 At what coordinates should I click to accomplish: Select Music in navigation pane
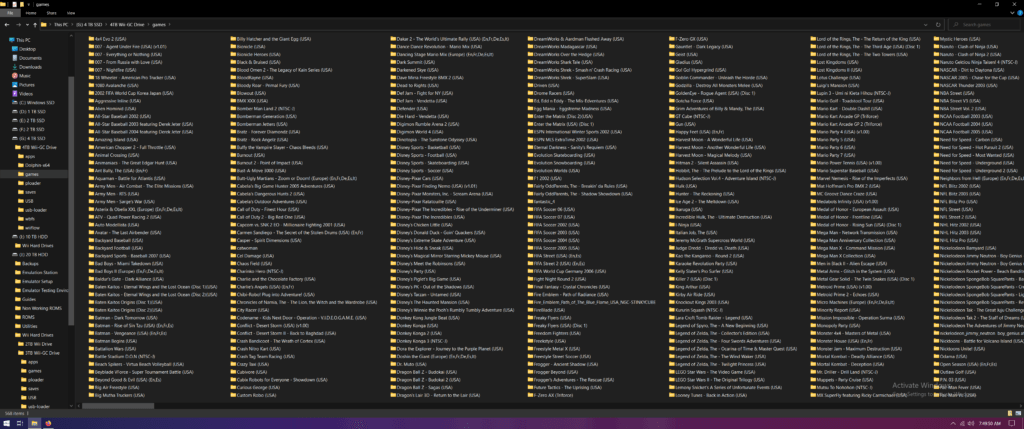[24, 76]
